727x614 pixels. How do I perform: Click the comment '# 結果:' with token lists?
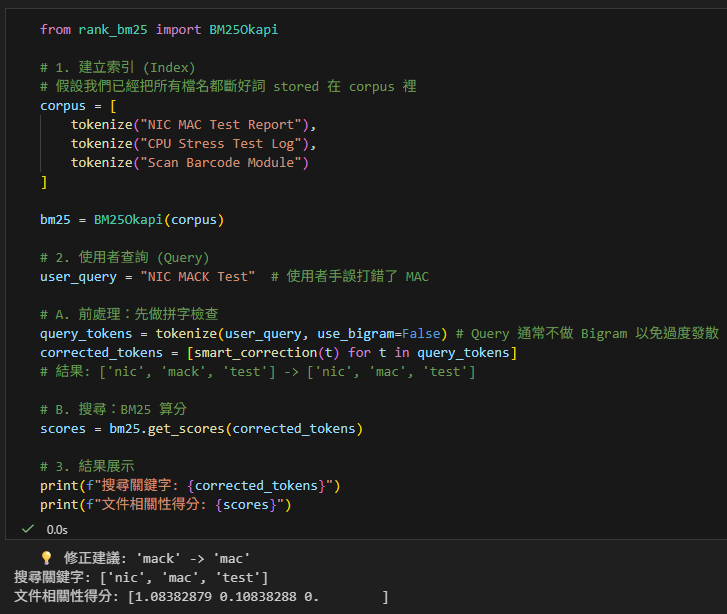[258, 372]
